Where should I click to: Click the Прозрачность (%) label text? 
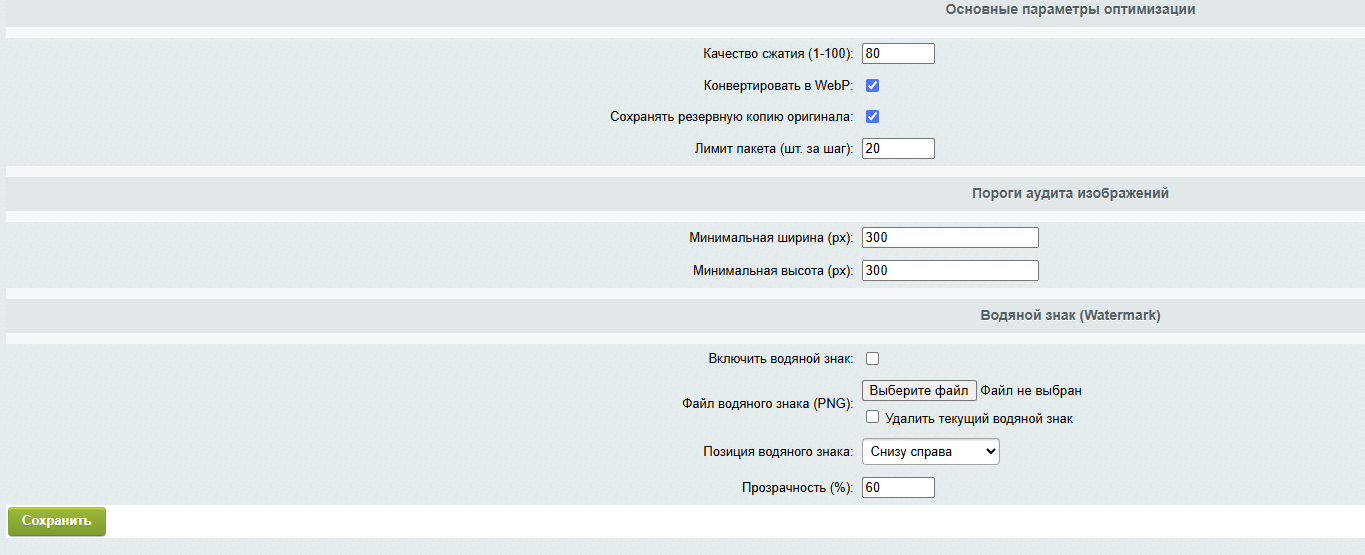tap(797, 488)
